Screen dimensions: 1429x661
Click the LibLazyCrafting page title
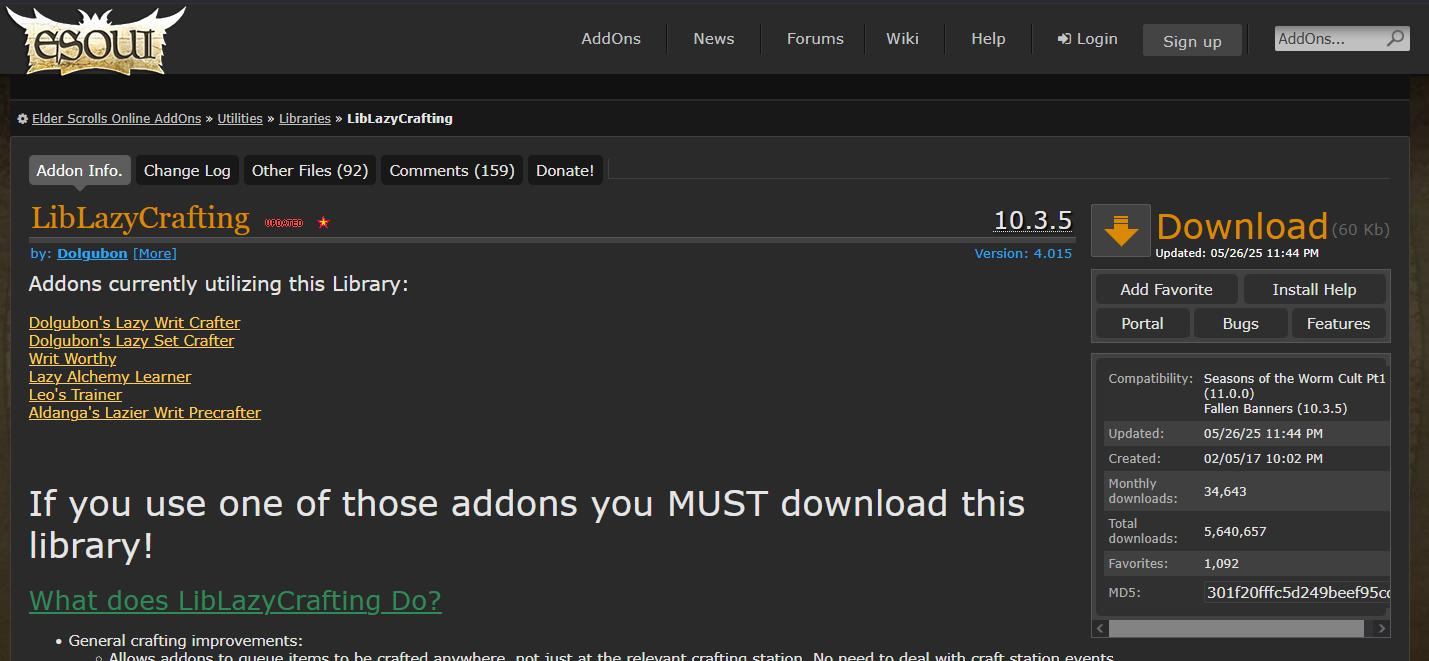(x=140, y=218)
